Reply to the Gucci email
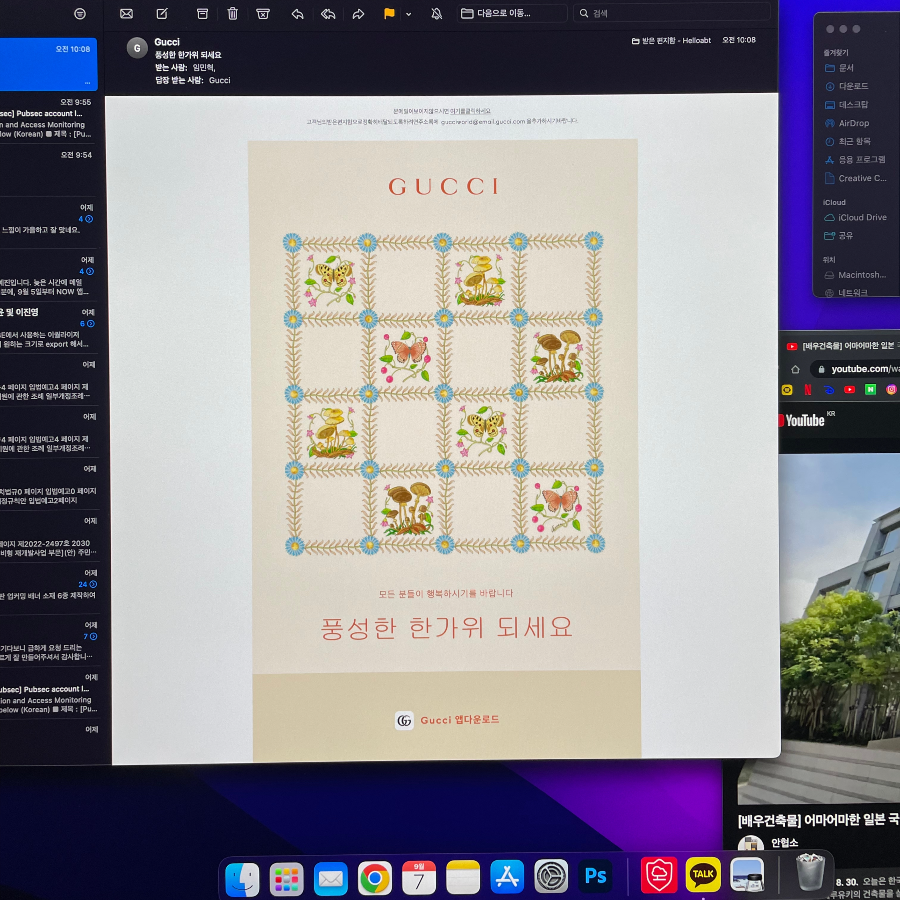 click(x=297, y=14)
